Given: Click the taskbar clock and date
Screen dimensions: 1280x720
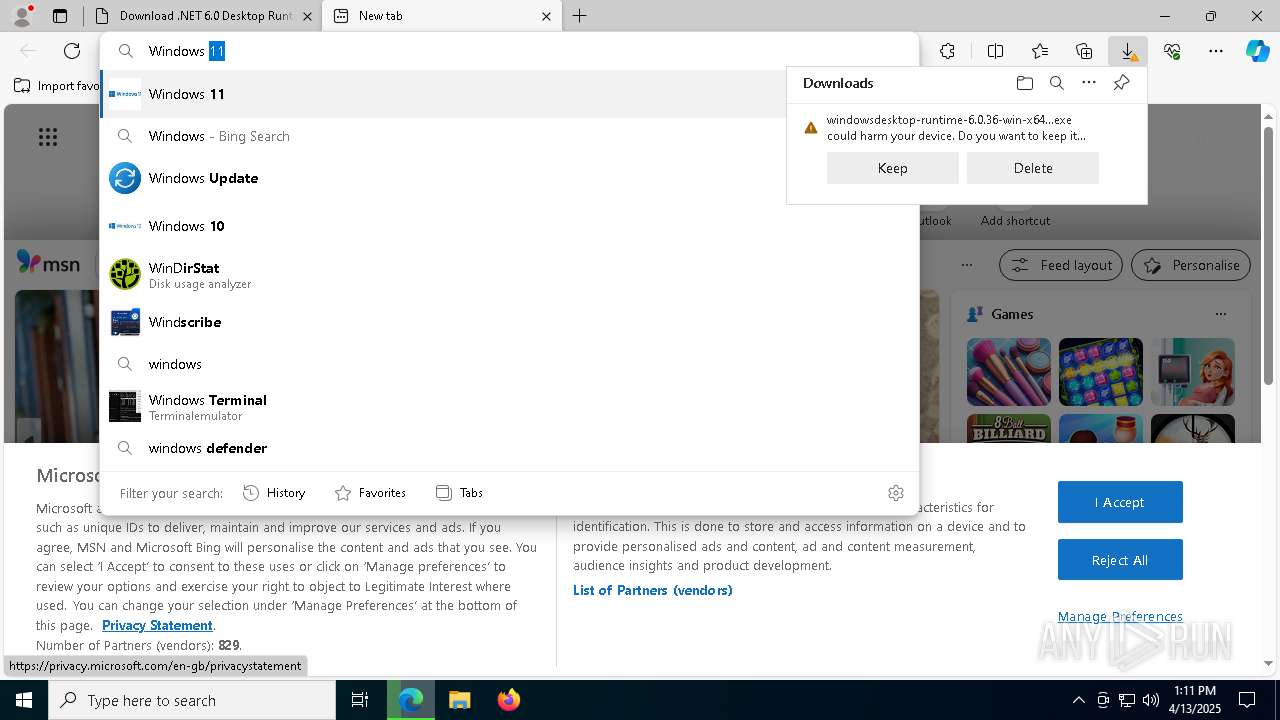Looking at the screenshot, I should click(1195, 700).
